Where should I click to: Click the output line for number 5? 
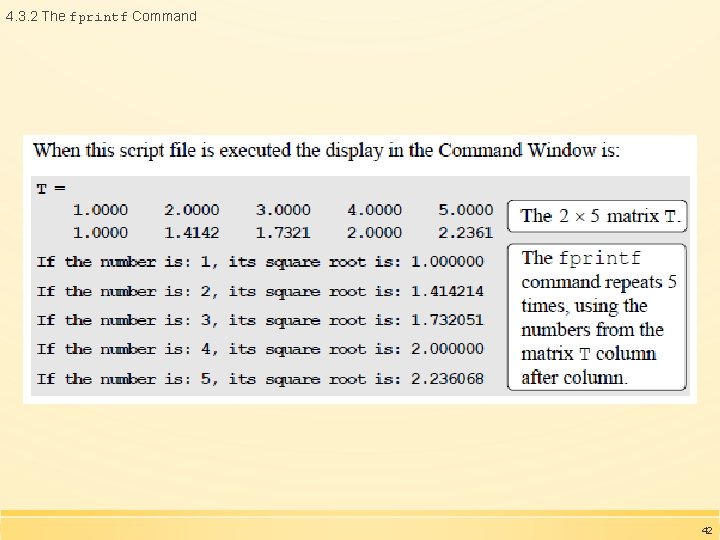(260, 379)
